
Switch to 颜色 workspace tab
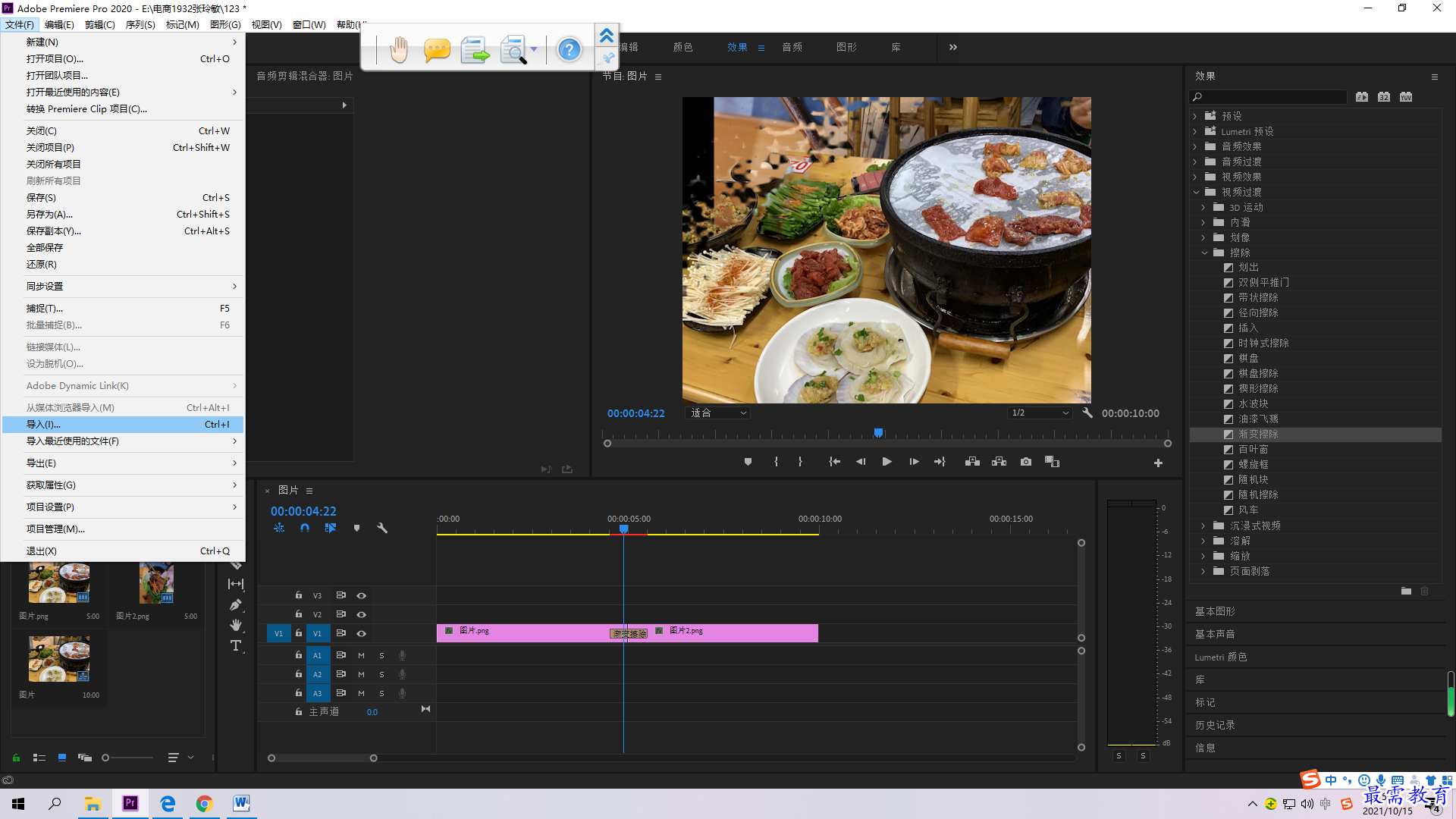(x=682, y=47)
